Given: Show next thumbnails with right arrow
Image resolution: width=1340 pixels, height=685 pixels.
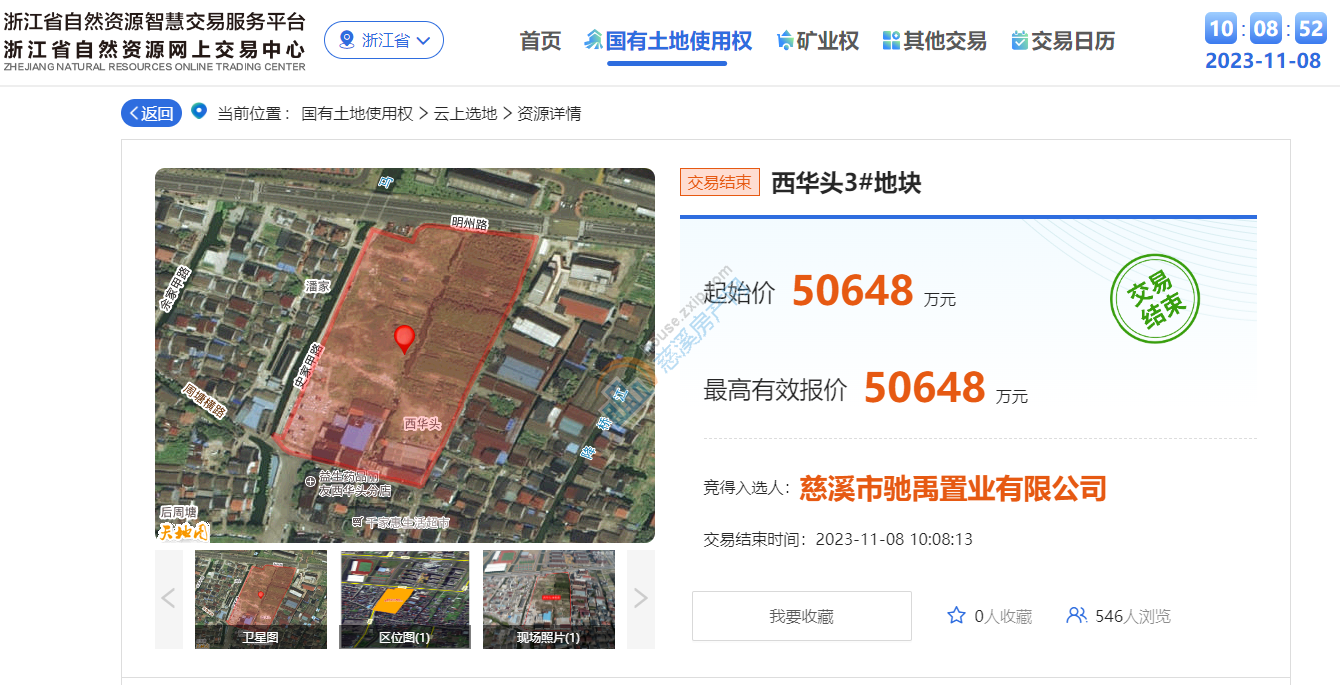Looking at the screenshot, I should [x=640, y=598].
